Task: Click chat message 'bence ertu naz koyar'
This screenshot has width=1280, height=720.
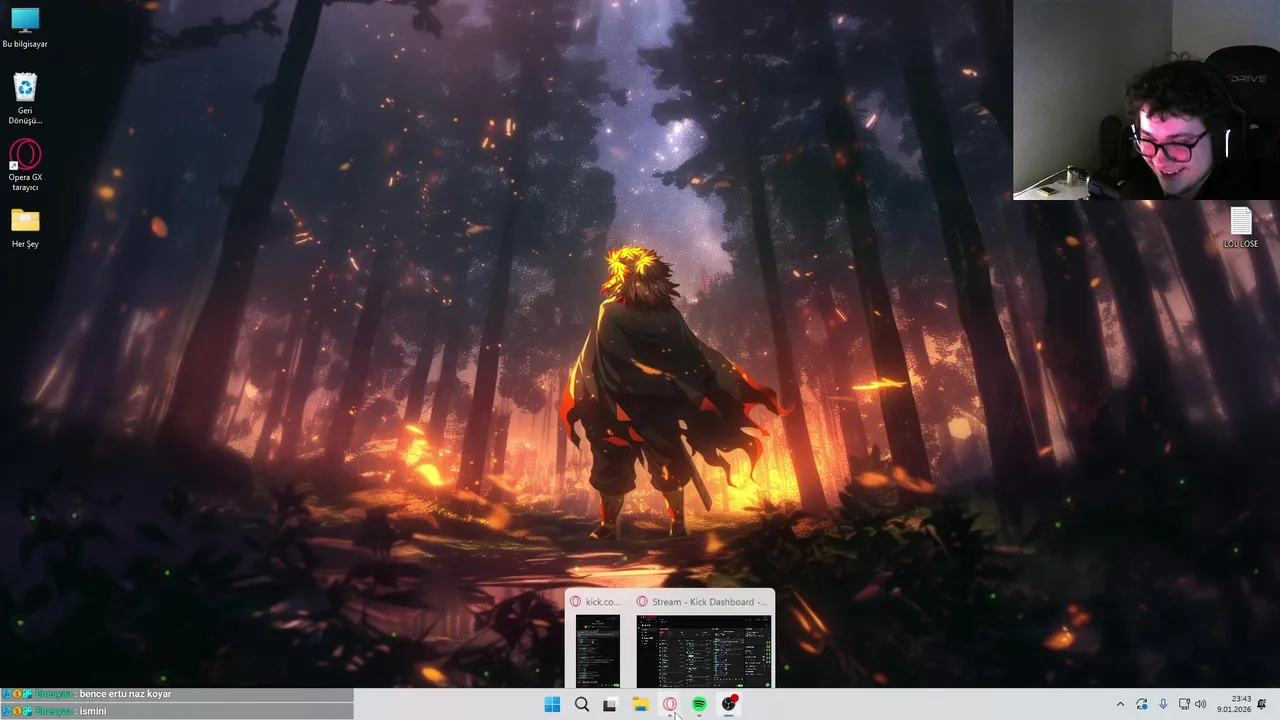Action: tap(126, 694)
